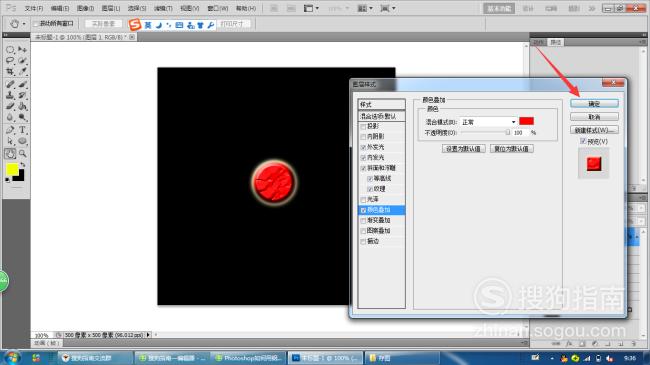Click the yellow foreground color swatch
Screen dimensions: 650x365
12,169
